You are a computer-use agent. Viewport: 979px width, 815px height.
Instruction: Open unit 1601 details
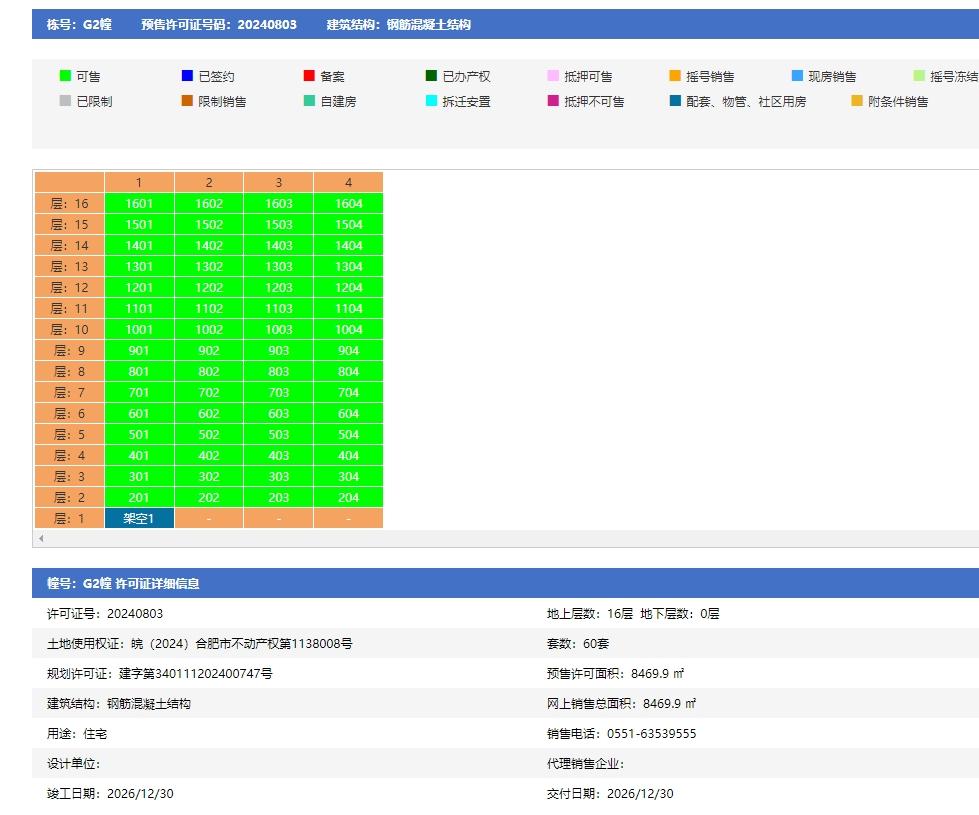point(139,204)
